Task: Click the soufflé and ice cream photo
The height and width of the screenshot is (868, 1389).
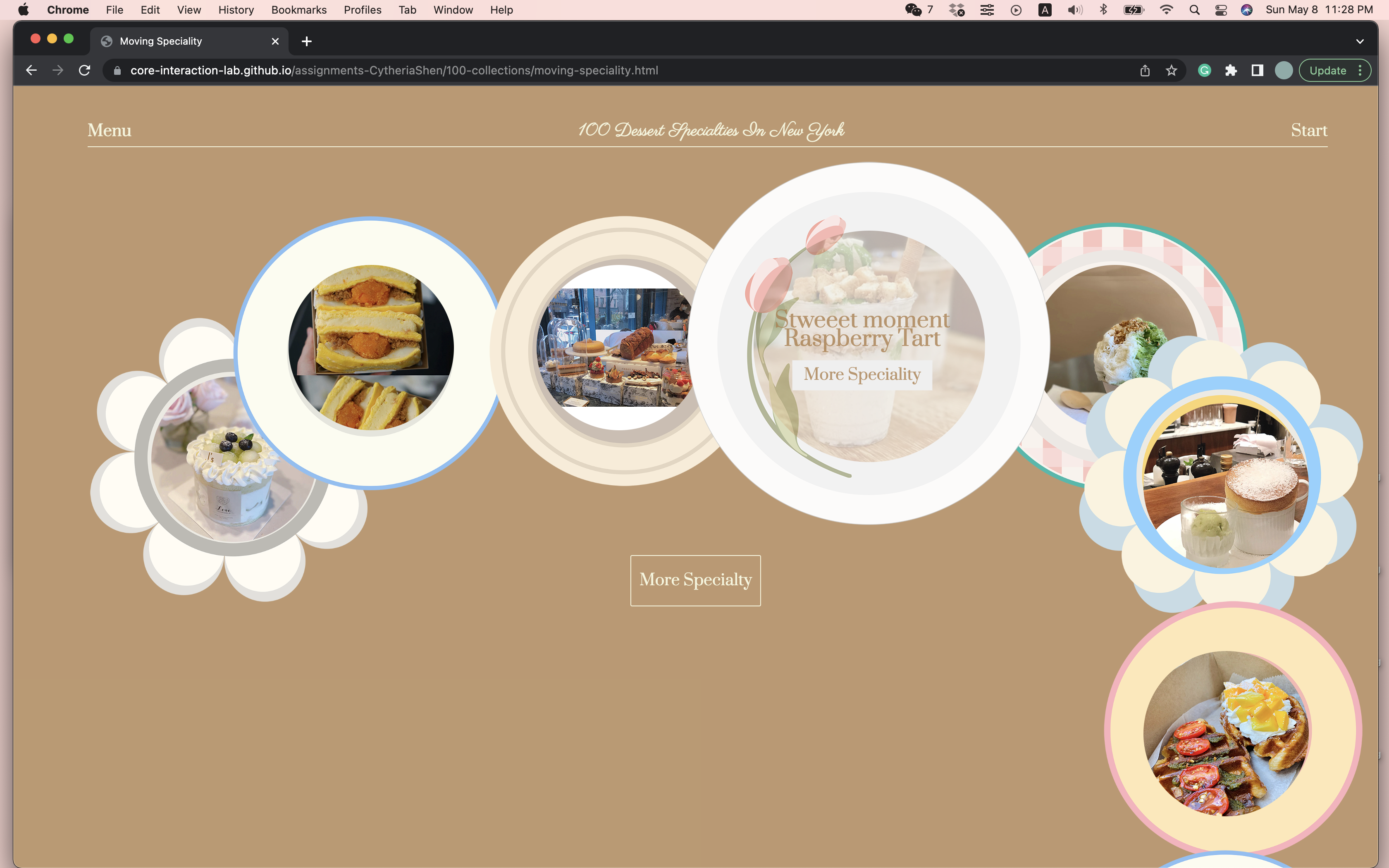Action: pyautogui.click(x=1225, y=485)
